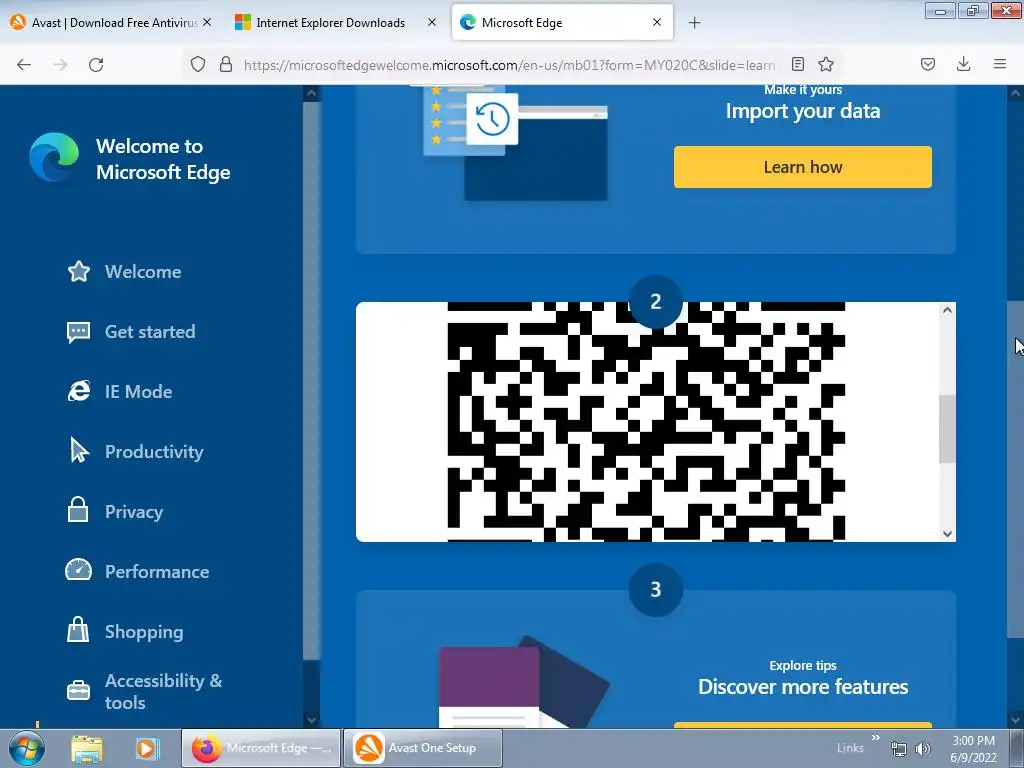This screenshot has width=1024, height=768.
Task: Open the Windows Start menu
Action: pos(27,748)
